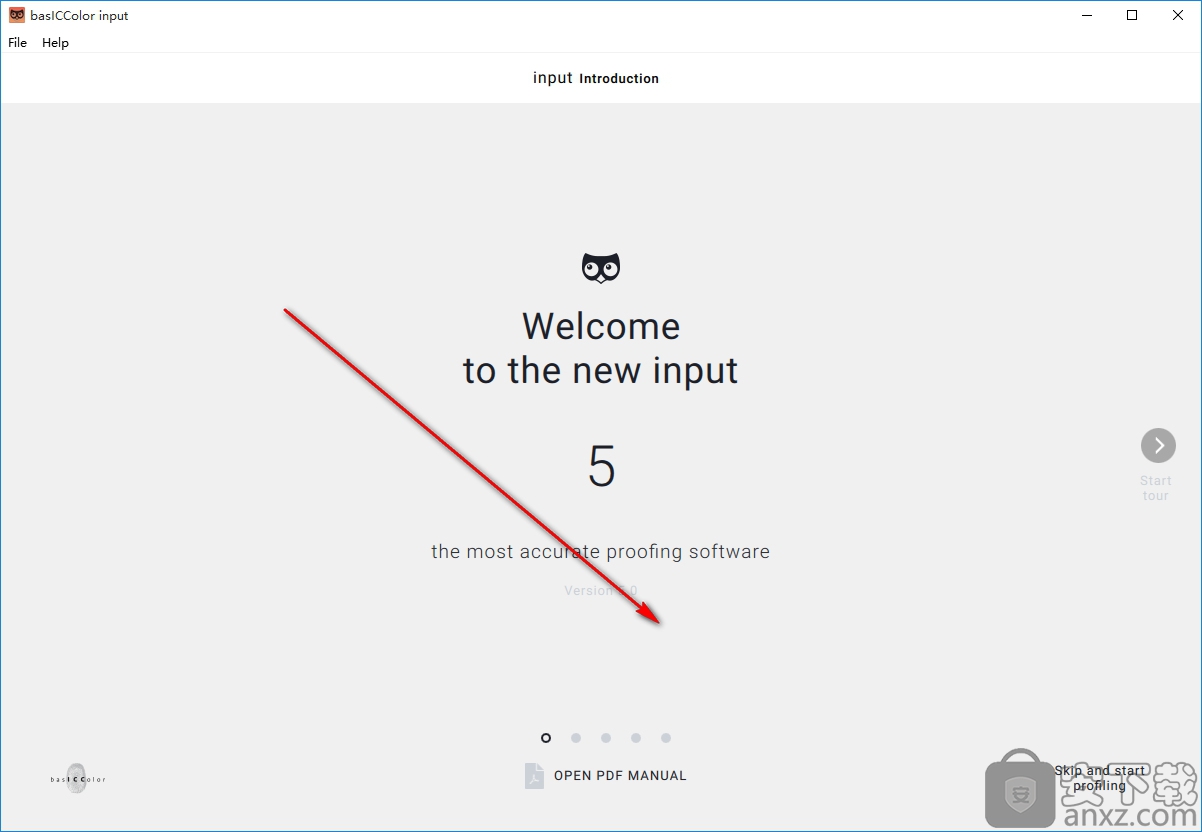Screen dimensions: 1202x832
Task: Open the Help menu
Action: 55,43
